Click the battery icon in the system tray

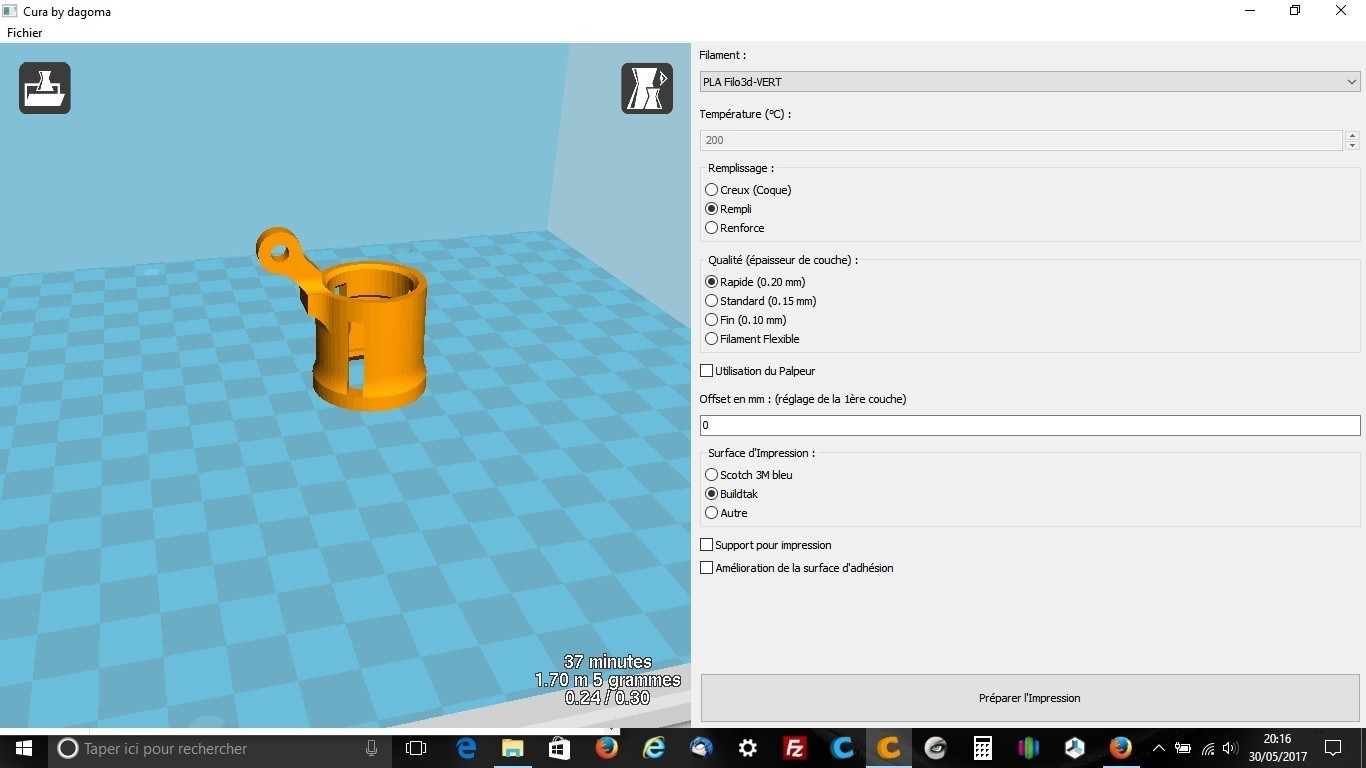click(x=1183, y=748)
